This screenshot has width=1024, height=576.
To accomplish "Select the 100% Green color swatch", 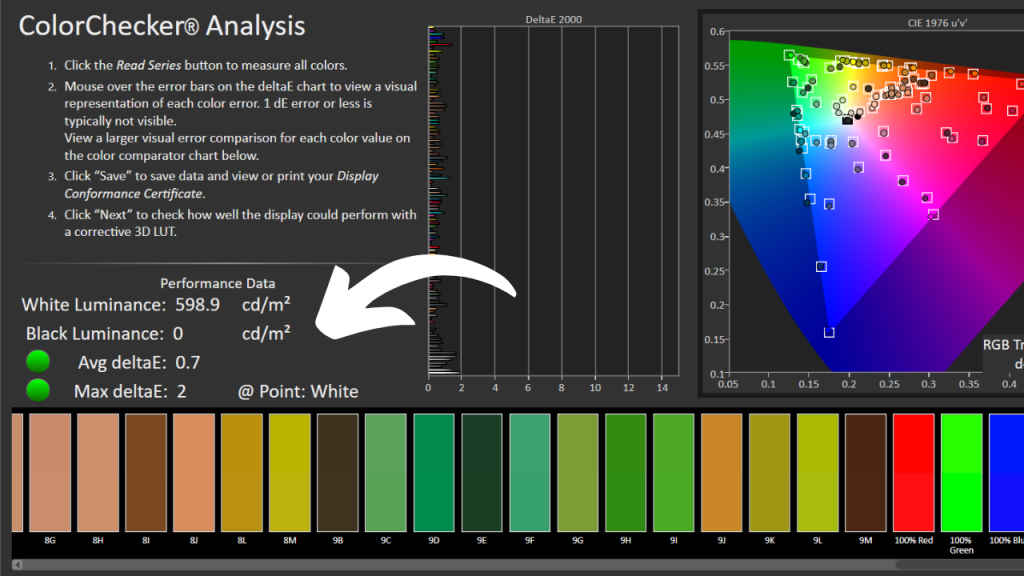I will pos(962,472).
